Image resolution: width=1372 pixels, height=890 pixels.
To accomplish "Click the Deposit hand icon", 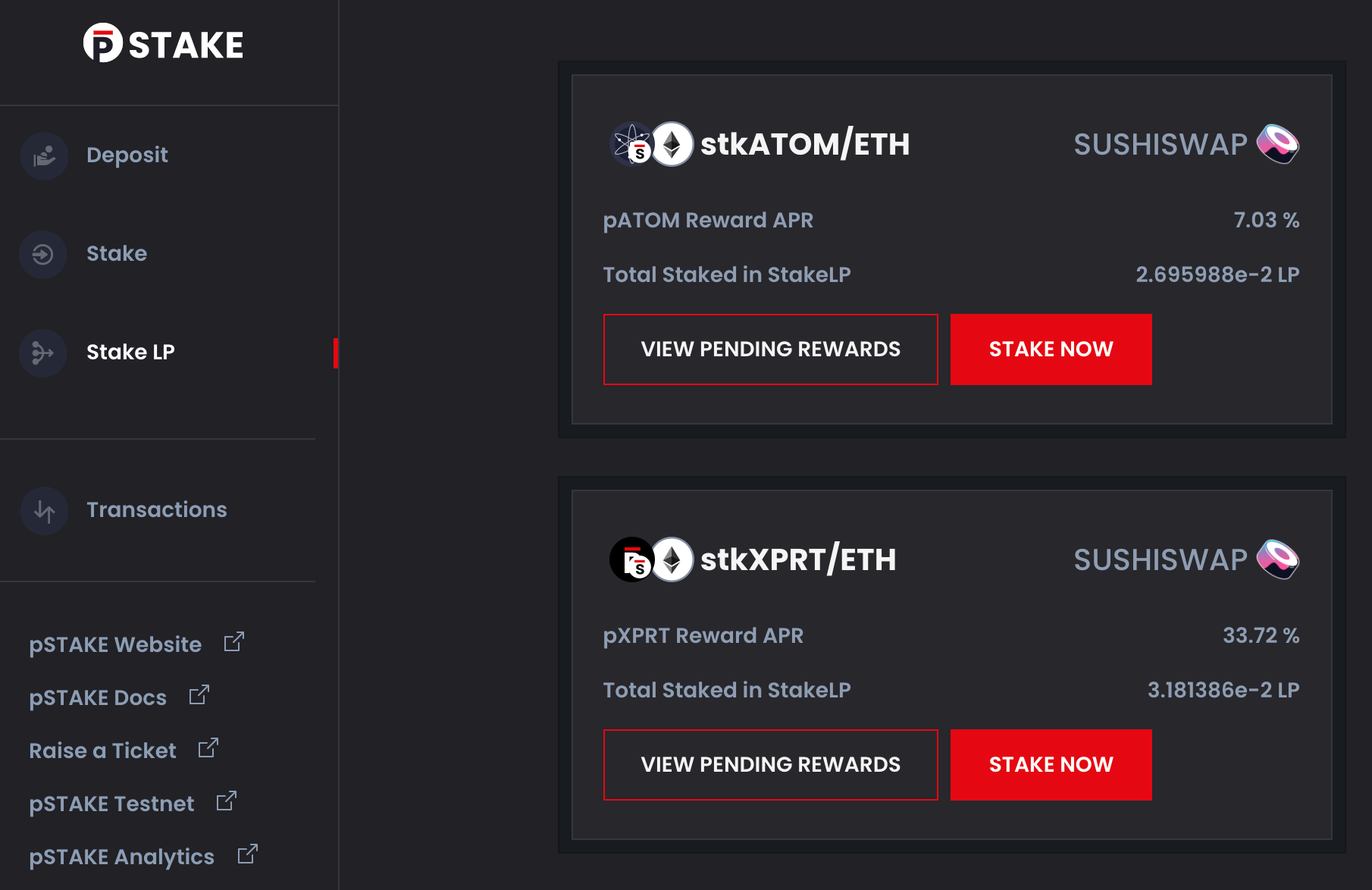I will 44,155.
